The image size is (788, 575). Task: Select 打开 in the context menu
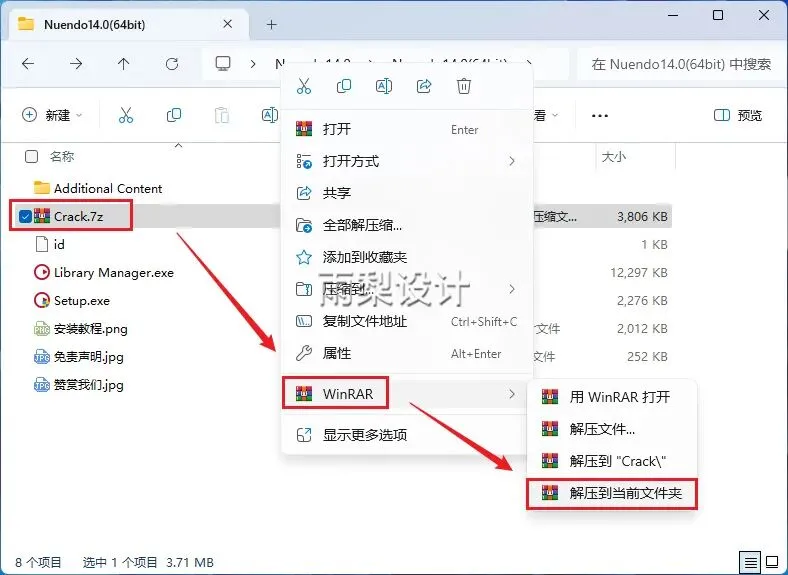tap(406, 129)
